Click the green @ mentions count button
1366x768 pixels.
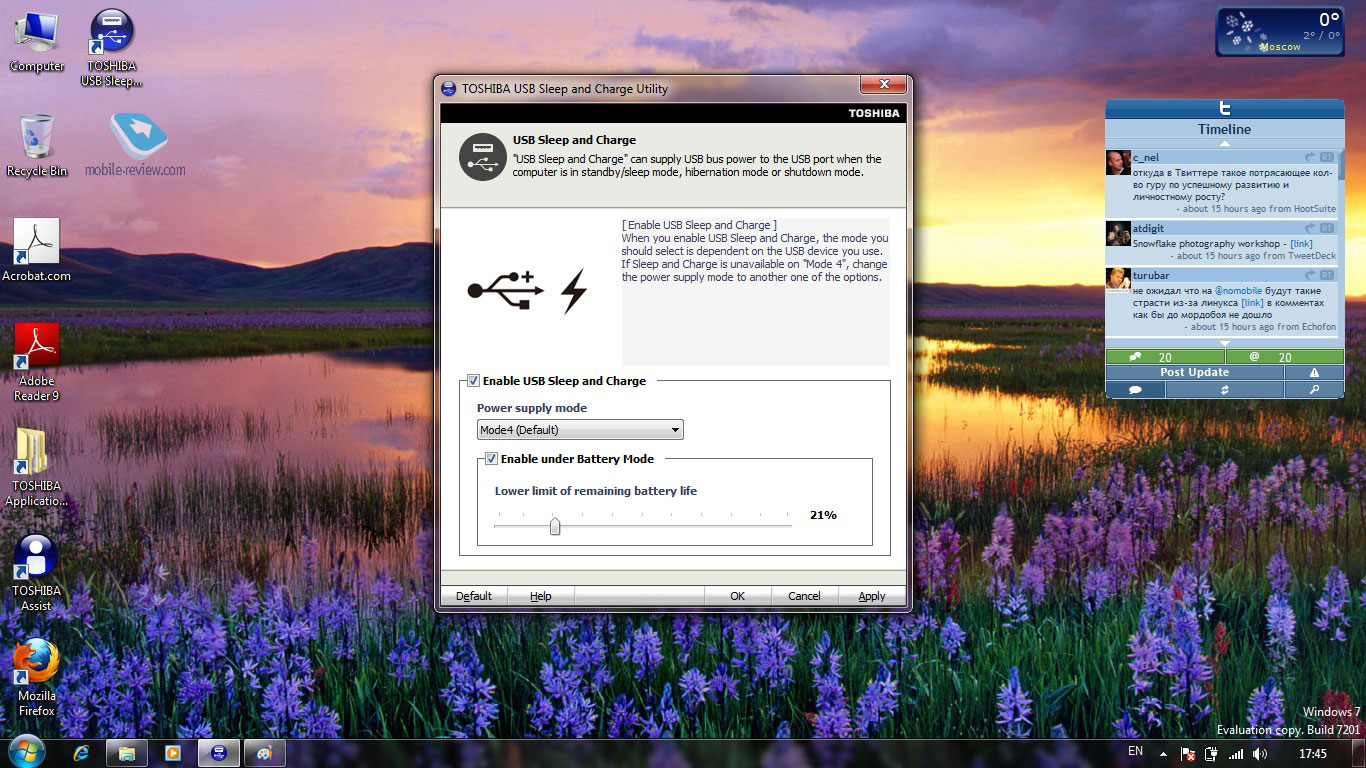pyautogui.click(x=1284, y=357)
